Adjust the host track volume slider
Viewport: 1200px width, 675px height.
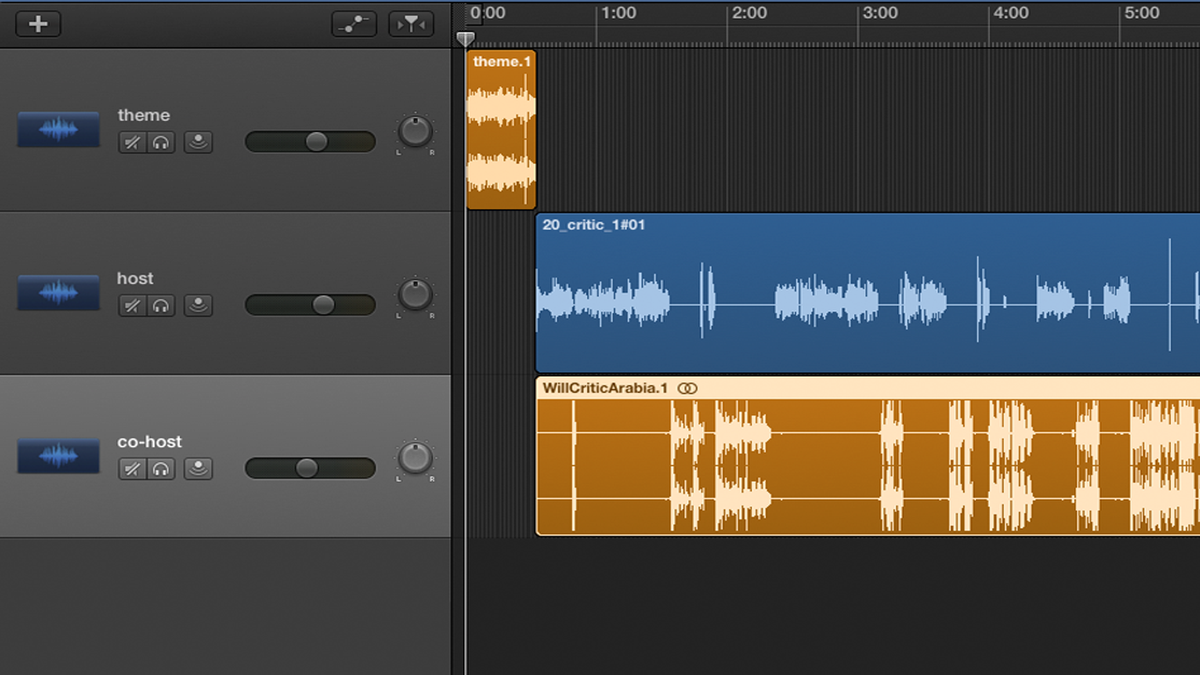click(322, 305)
